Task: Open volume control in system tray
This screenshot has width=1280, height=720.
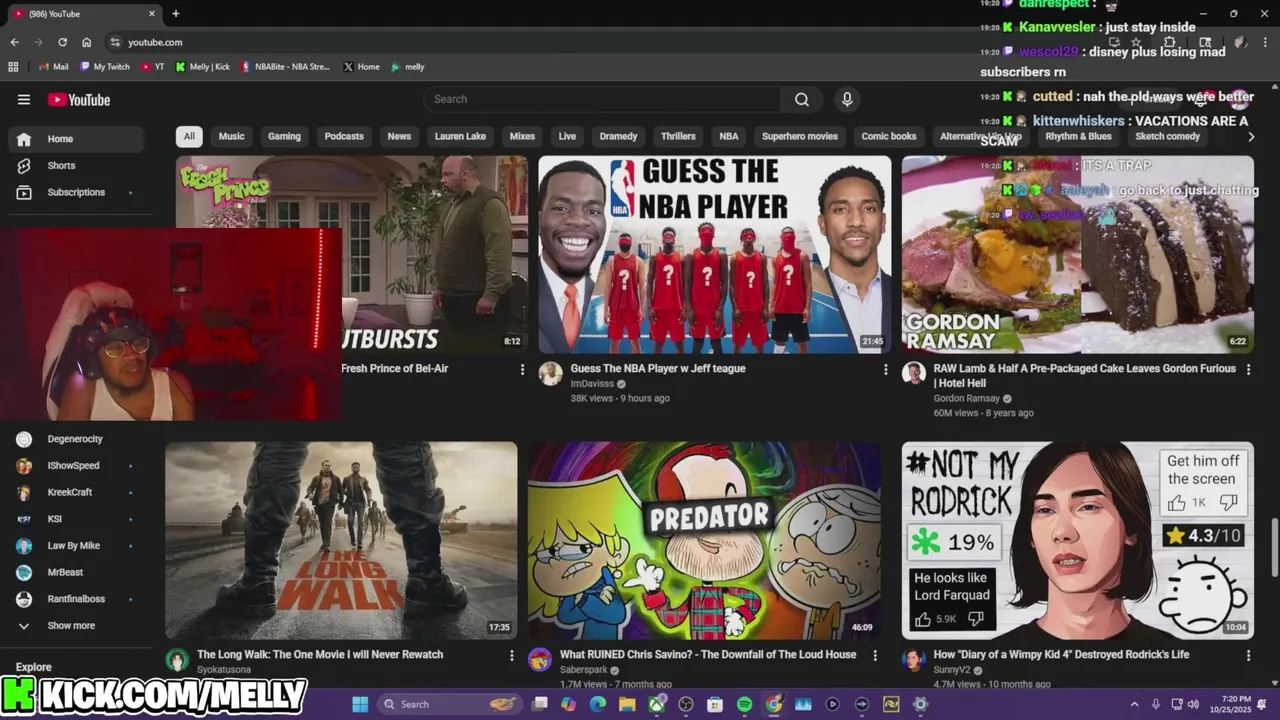Action: pyautogui.click(x=1192, y=704)
